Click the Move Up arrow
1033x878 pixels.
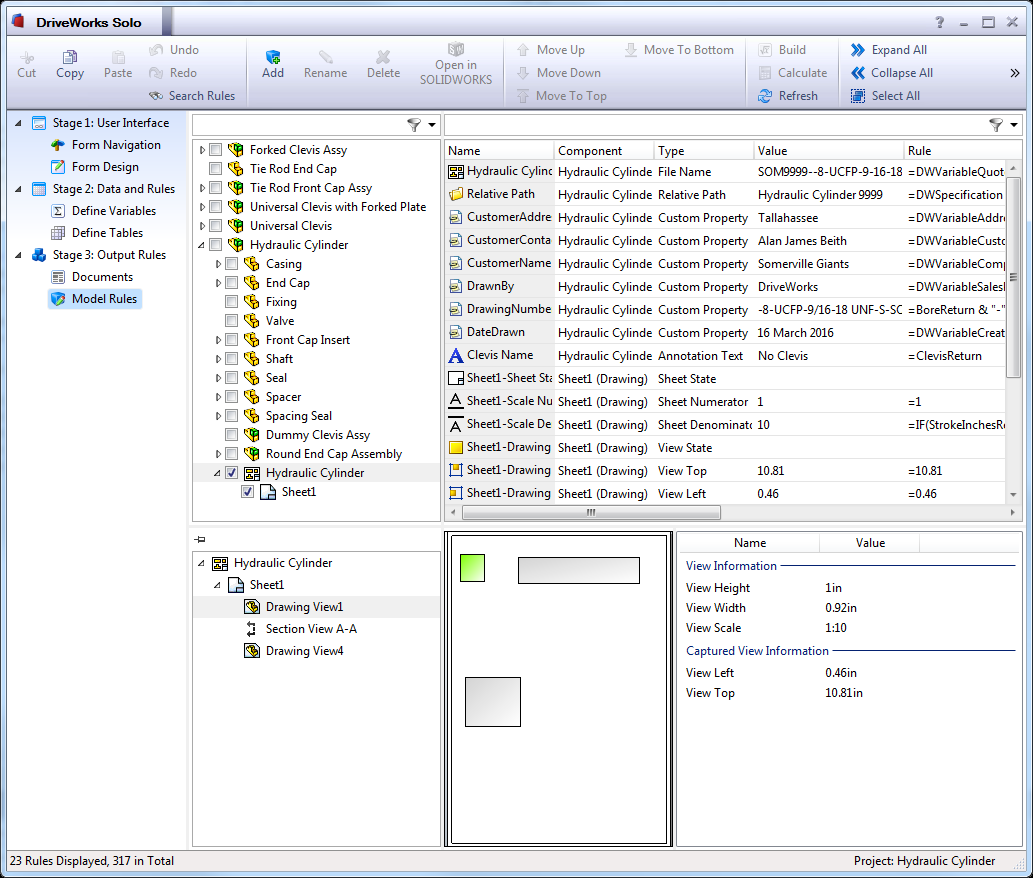click(523, 50)
